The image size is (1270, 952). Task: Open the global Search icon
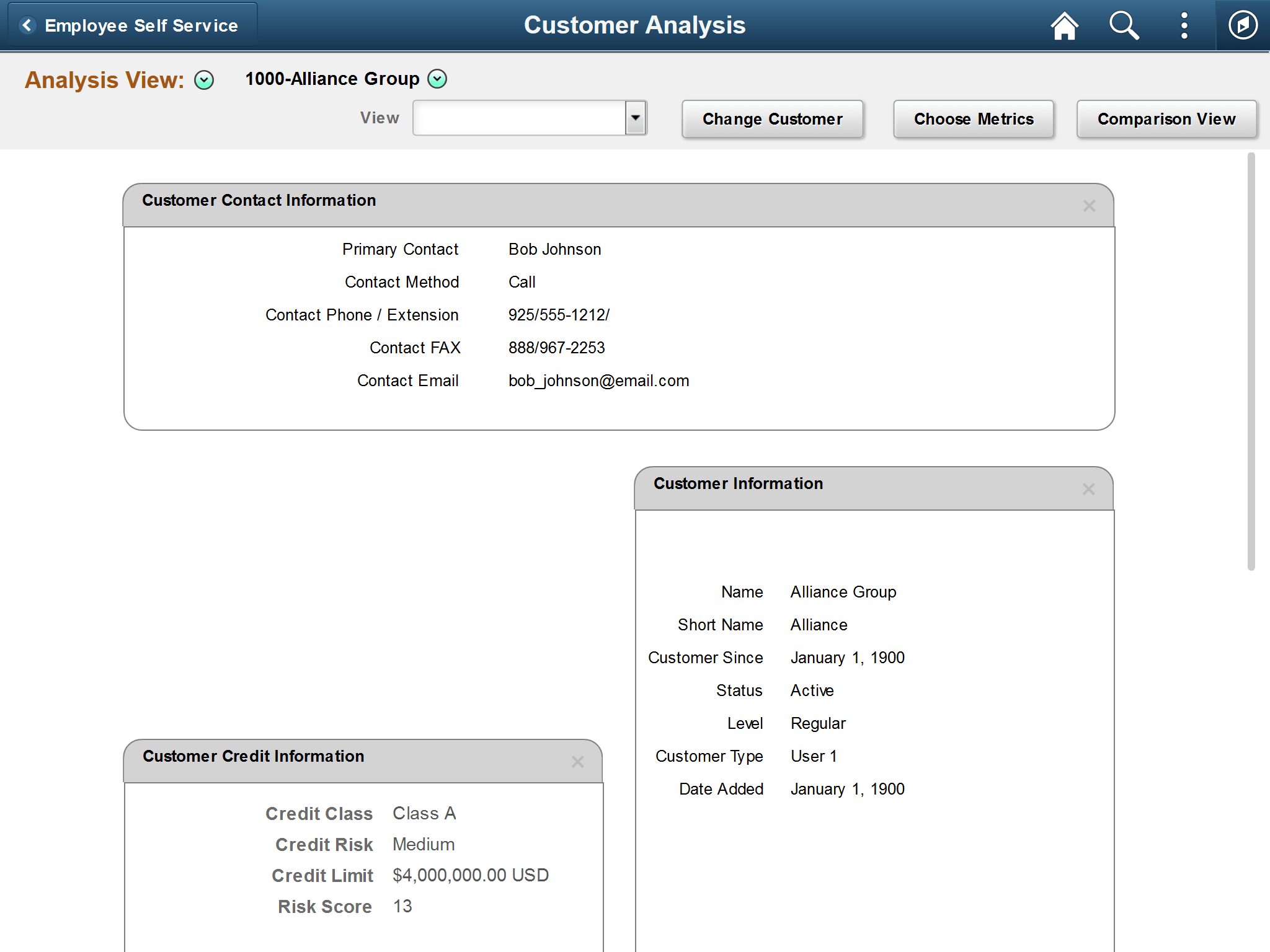coord(1124,25)
